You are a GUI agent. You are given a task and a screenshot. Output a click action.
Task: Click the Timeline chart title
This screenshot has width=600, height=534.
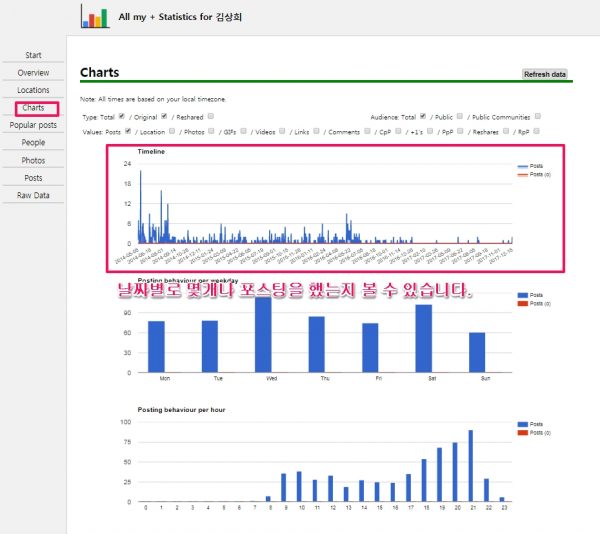[x=151, y=151]
